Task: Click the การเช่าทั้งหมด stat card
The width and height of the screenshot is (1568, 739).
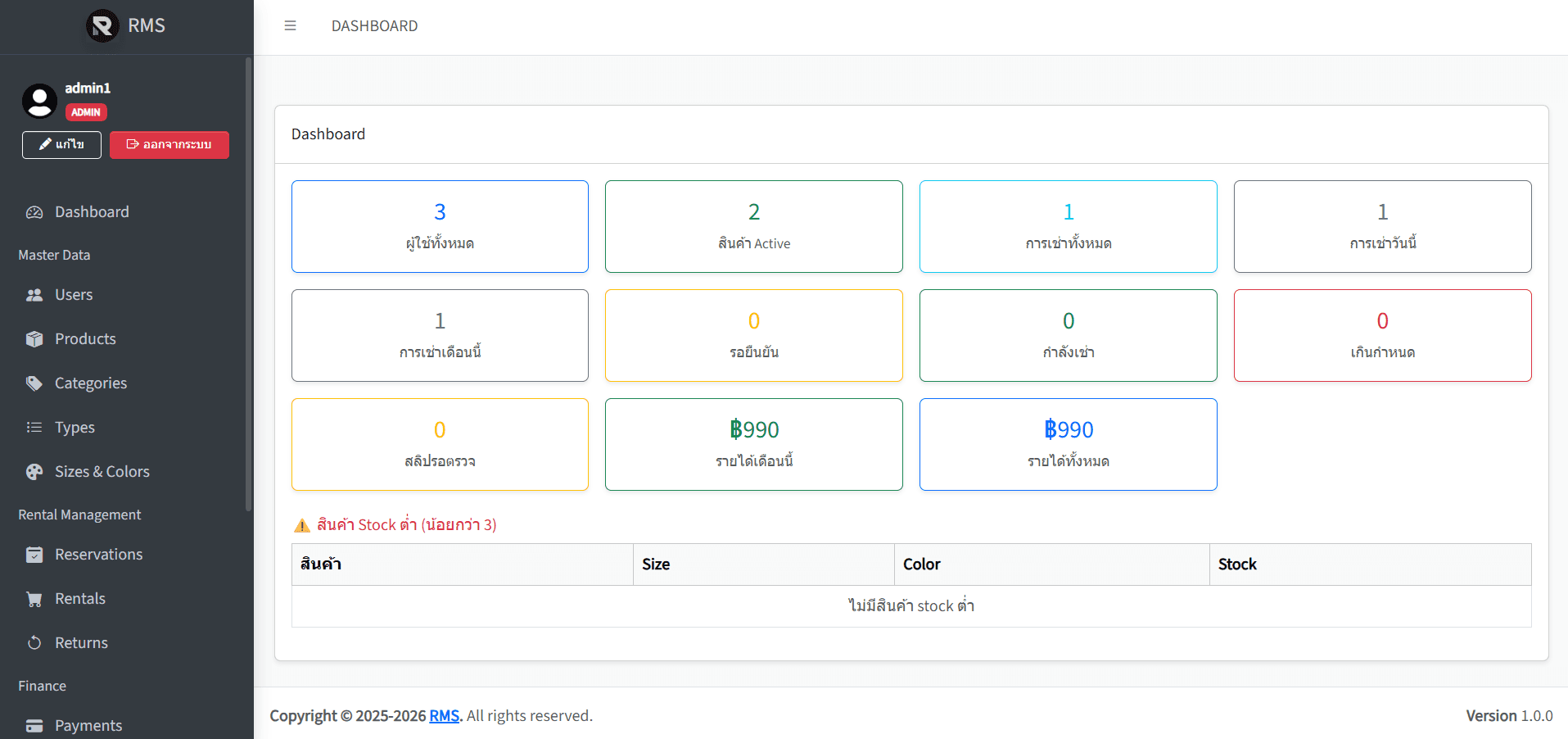Action: 1069,227
